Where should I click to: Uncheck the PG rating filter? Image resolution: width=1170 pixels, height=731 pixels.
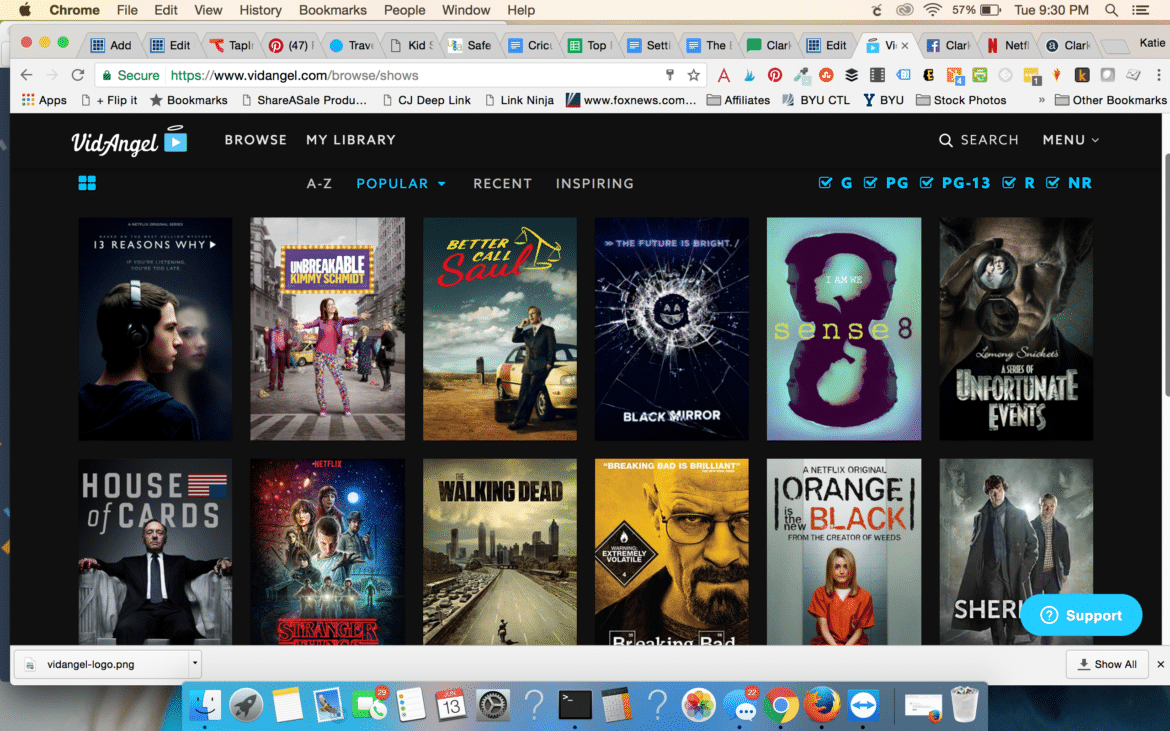(x=870, y=183)
